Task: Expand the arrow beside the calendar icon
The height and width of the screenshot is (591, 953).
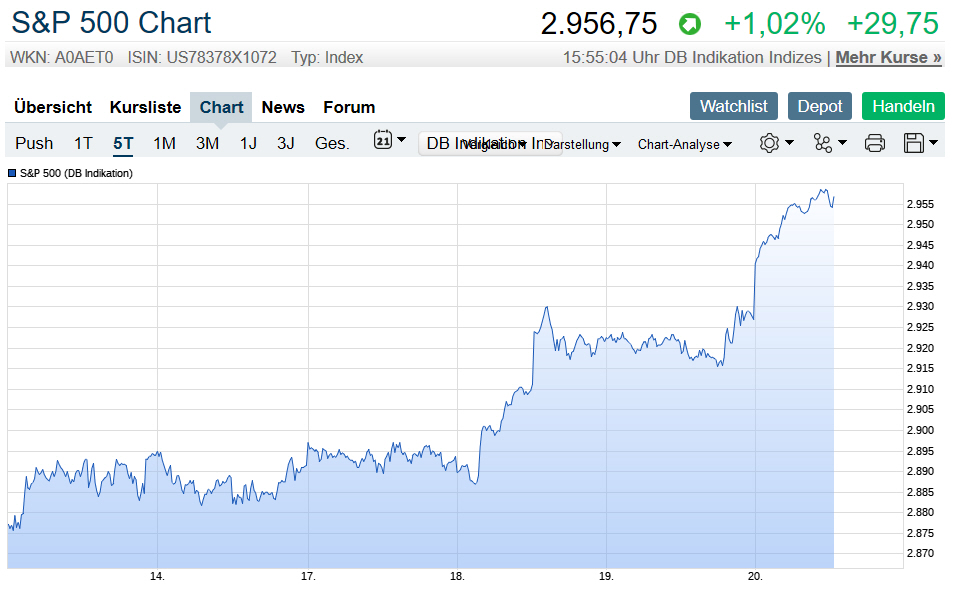Action: tap(401, 140)
